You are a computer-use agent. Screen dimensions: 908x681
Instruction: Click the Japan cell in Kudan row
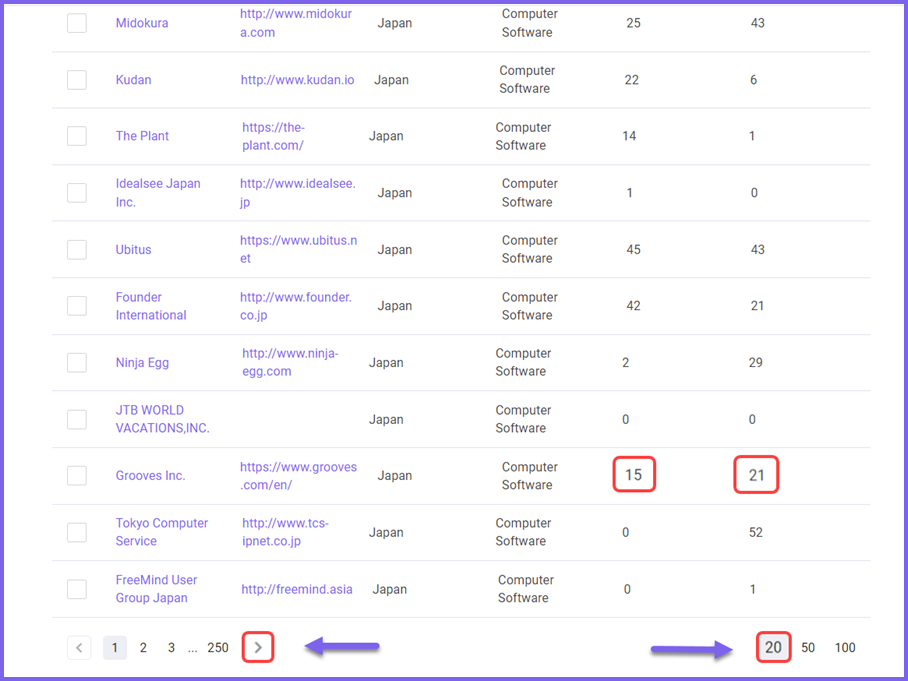(x=391, y=80)
